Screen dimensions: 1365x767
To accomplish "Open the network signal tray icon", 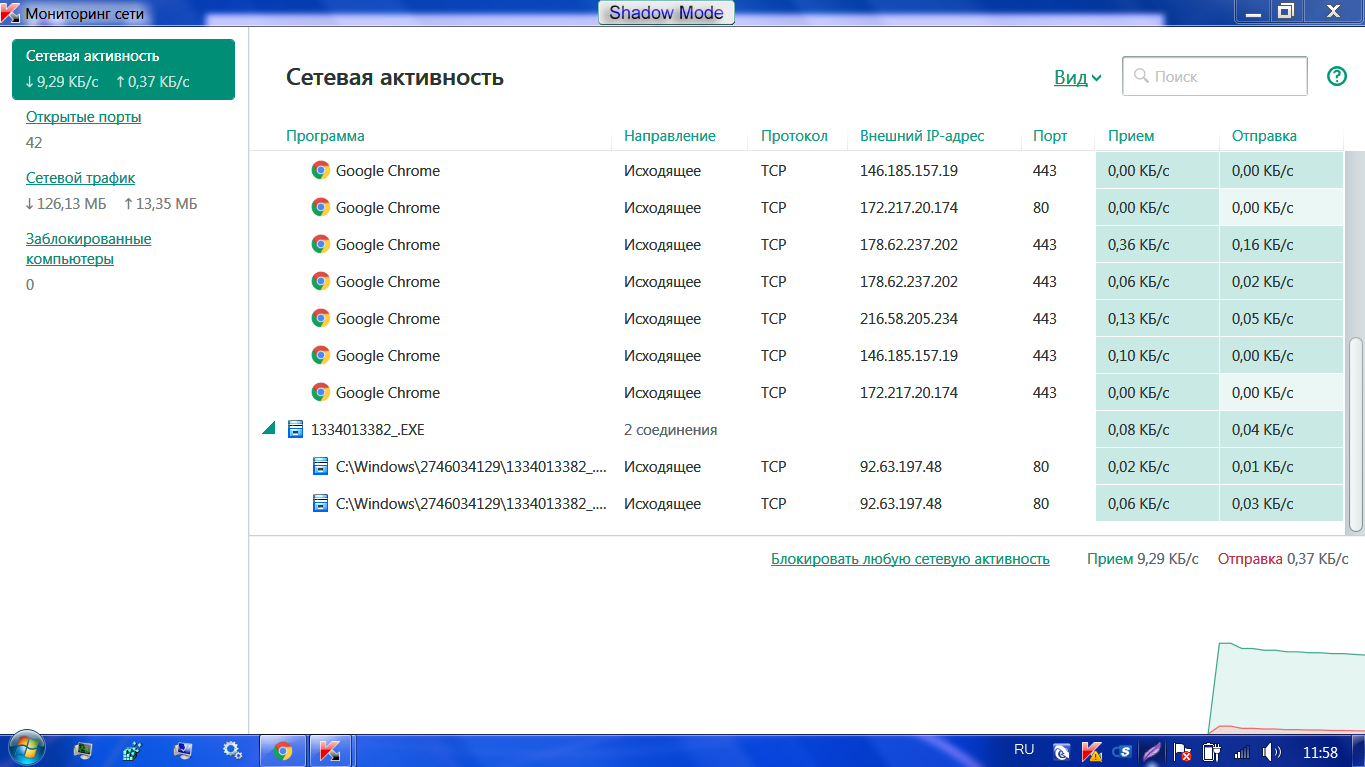I will click(1242, 751).
